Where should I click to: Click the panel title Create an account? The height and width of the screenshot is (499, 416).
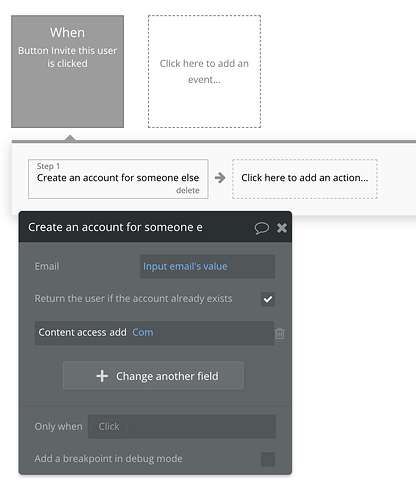pos(115,227)
